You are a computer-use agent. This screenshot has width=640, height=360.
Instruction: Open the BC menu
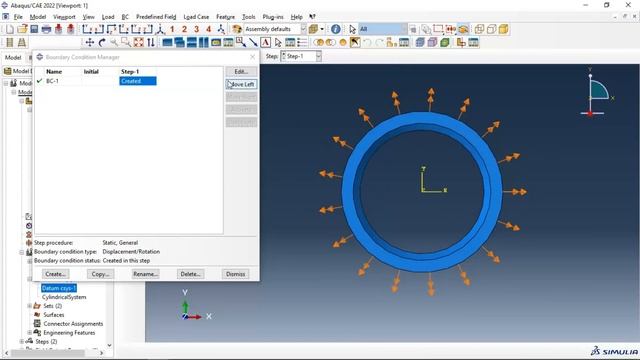[125, 17]
